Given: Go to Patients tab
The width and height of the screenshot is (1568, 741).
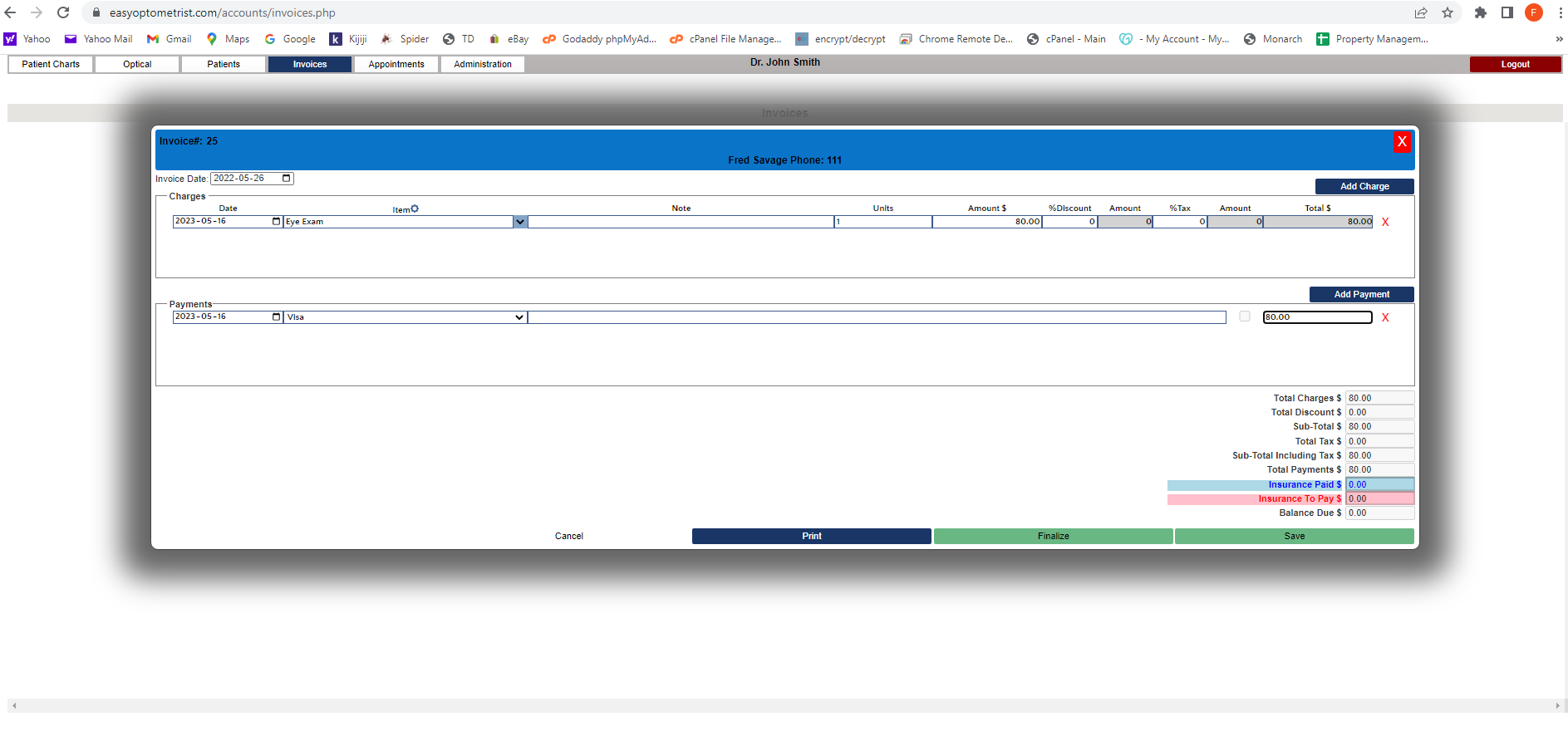Looking at the screenshot, I should pyautogui.click(x=224, y=64).
